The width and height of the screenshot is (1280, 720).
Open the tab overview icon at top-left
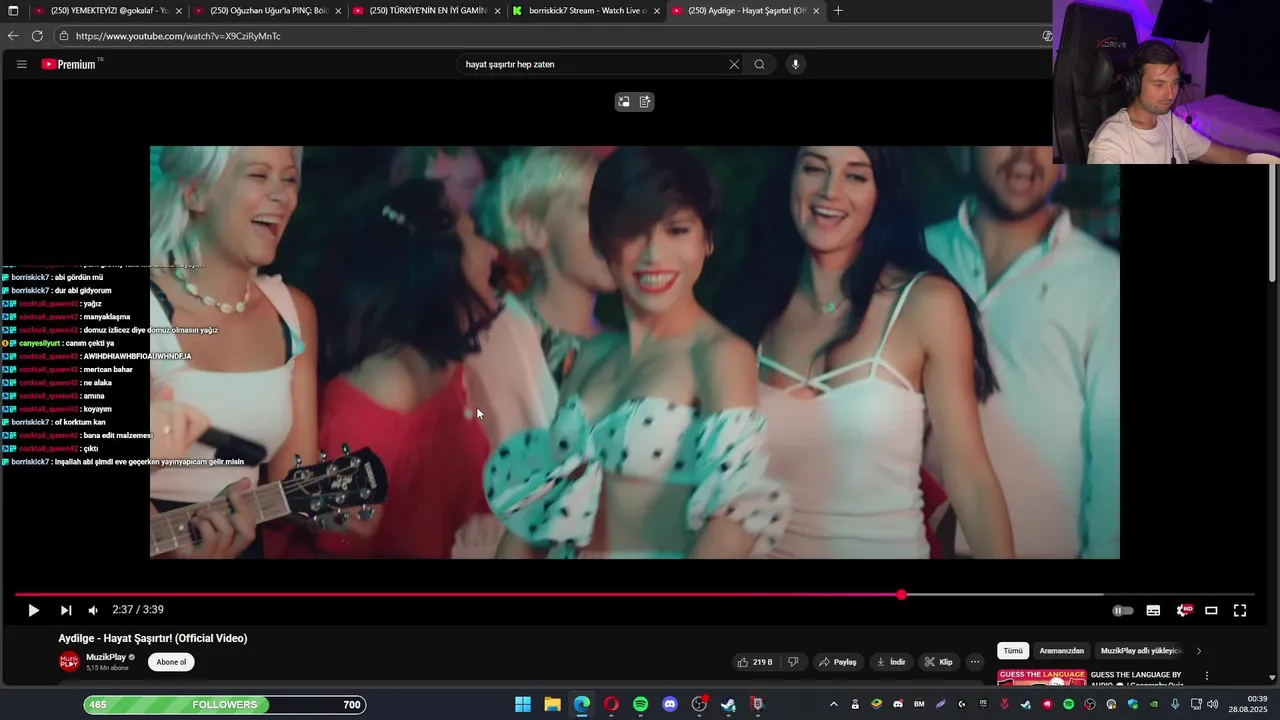(x=13, y=11)
